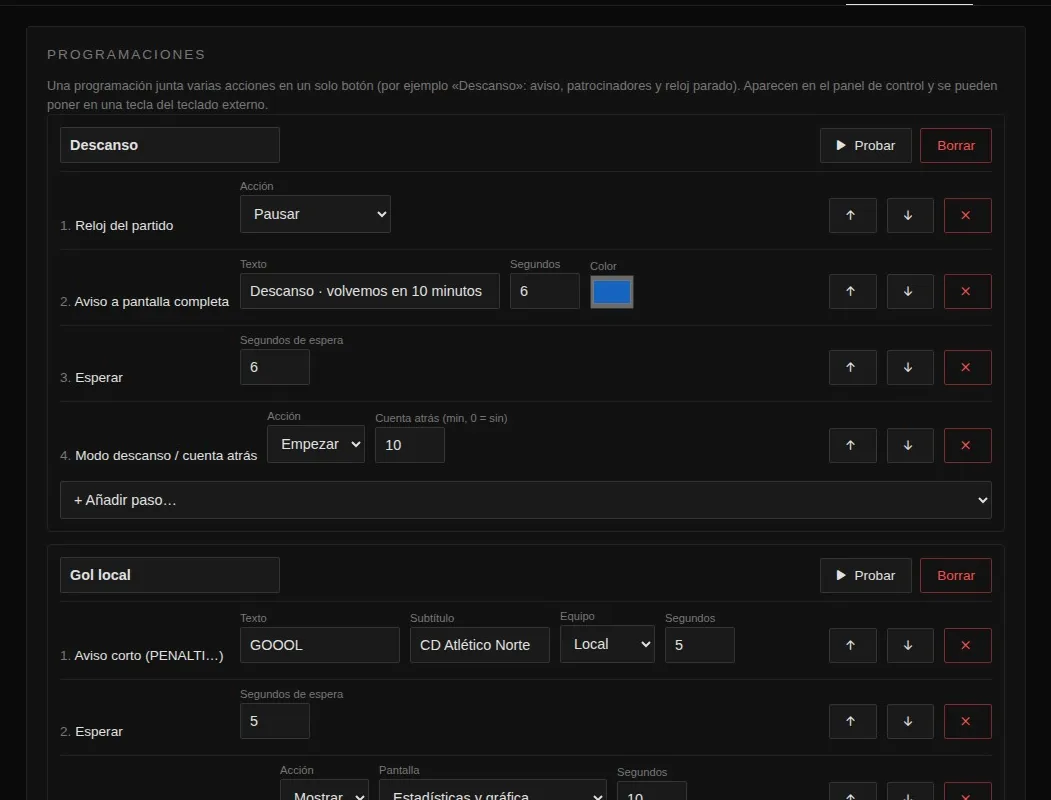Move Aviso corto step up
The image size is (1051, 800).
(x=852, y=645)
